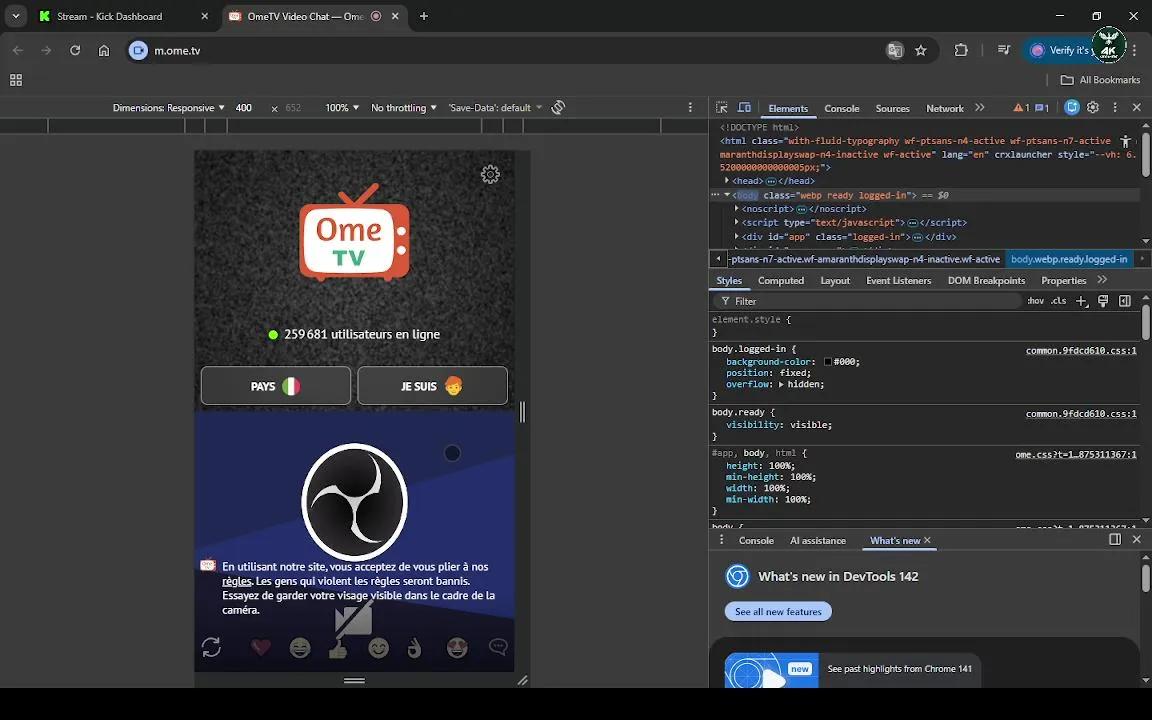This screenshot has height=720, width=1152.
Task: Click the refresh camera icon in OmeTV
Action: pos(211,647)
